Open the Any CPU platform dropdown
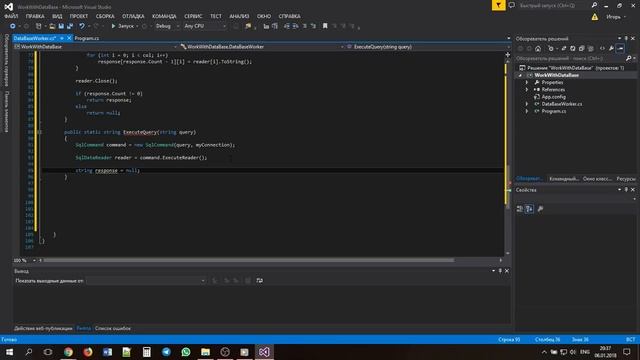Viewport: 640px width, 360px height. click(204, 26)
